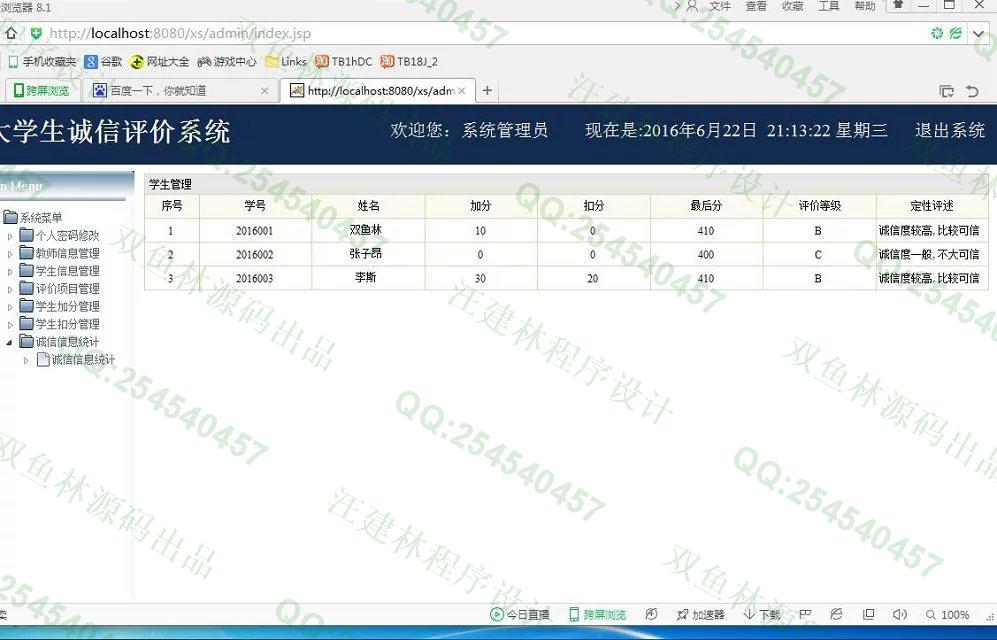Click the 跨屏浏览 status bar button
This screenshot has height=640, width=997.
[598, 615]
